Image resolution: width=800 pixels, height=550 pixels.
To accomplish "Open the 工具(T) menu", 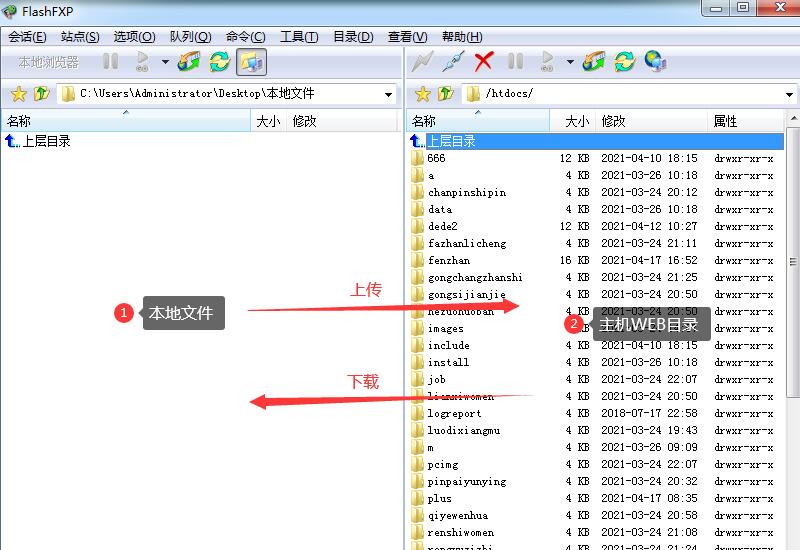I will point(298,37).
